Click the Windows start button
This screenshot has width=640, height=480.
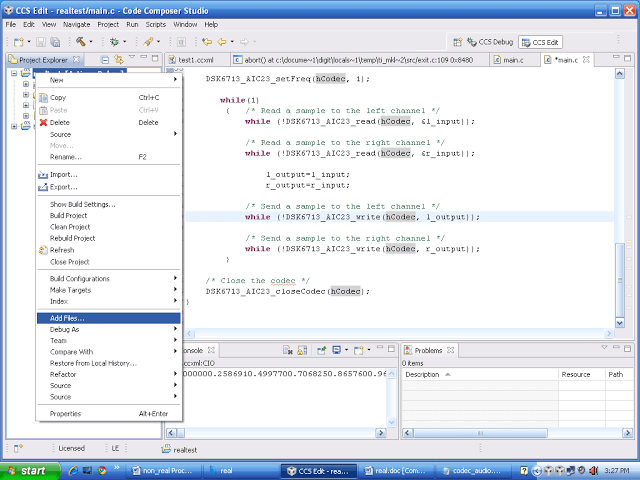[29, 471]
